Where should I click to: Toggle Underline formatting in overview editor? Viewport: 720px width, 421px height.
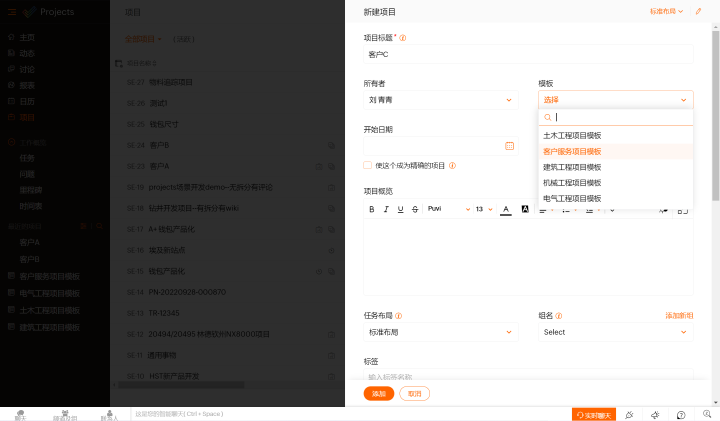[x=400, y=209]
